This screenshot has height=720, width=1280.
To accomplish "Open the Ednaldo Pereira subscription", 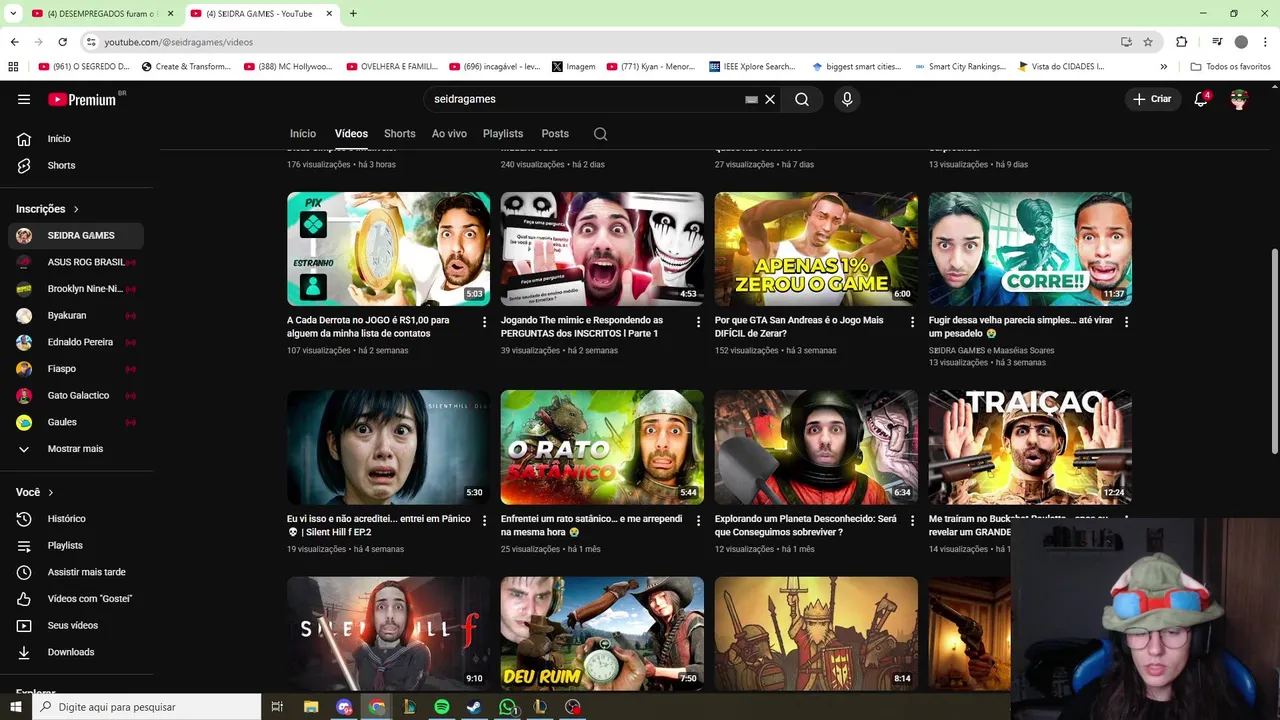I will [x=76, y=342].
